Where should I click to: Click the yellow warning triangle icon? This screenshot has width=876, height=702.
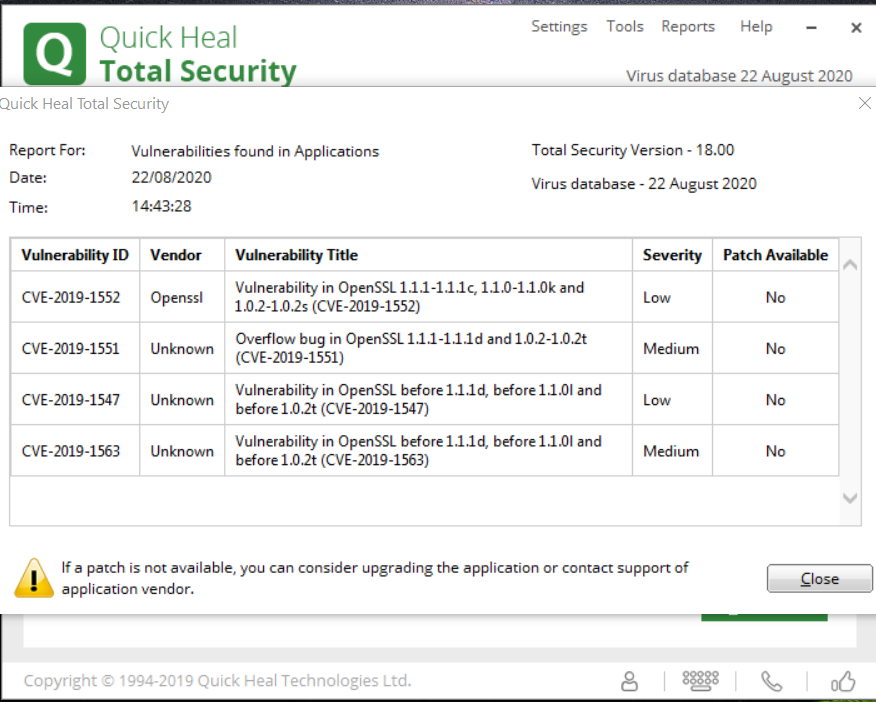[x=34, y=578]
